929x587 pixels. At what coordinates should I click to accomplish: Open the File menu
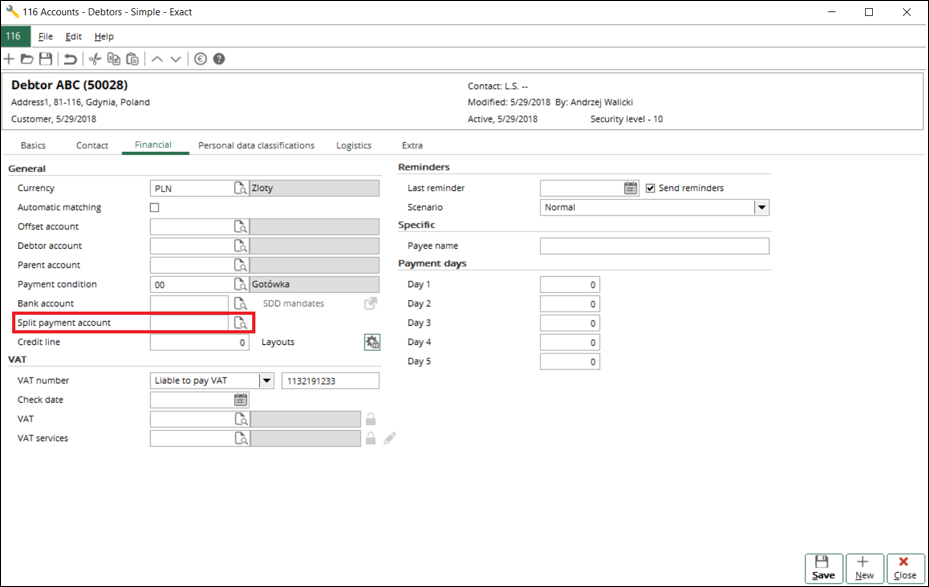[46, 37]
